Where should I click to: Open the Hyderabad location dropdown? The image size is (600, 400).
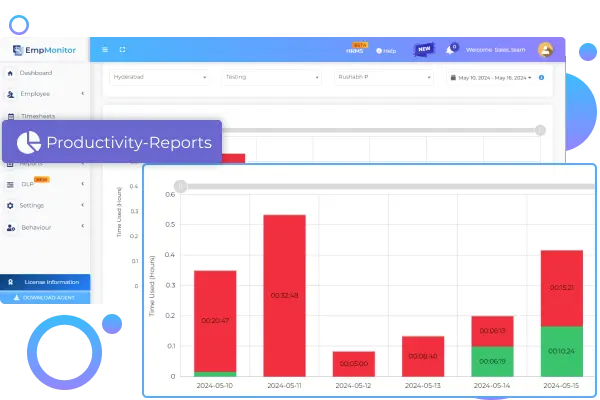tap(159, 77)
